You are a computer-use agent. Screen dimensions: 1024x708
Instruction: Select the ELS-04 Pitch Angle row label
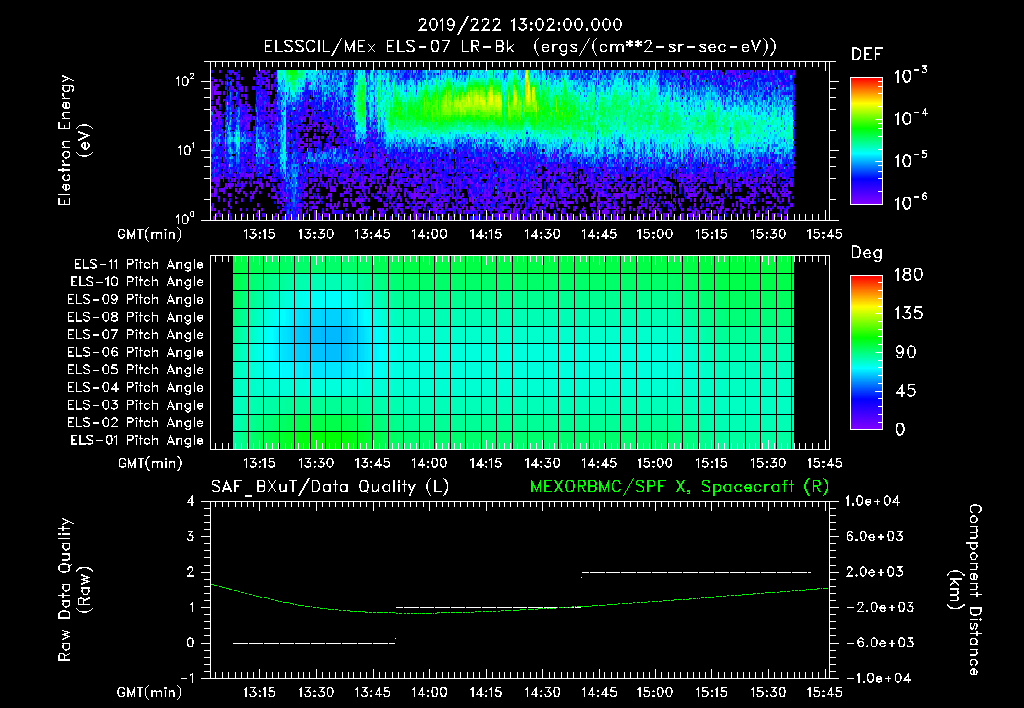tap(136, 388)
